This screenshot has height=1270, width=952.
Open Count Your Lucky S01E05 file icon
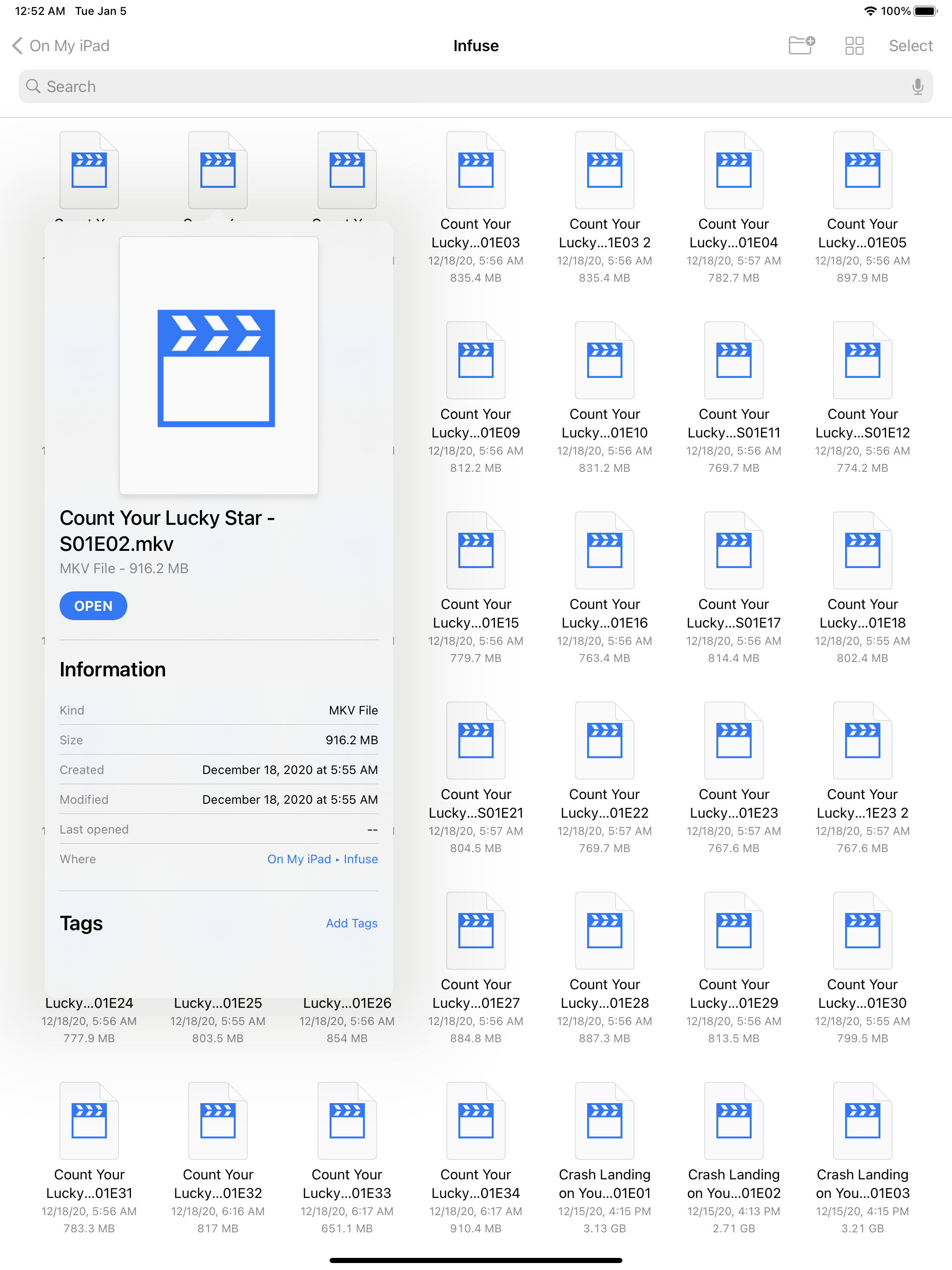pos(862,171)
